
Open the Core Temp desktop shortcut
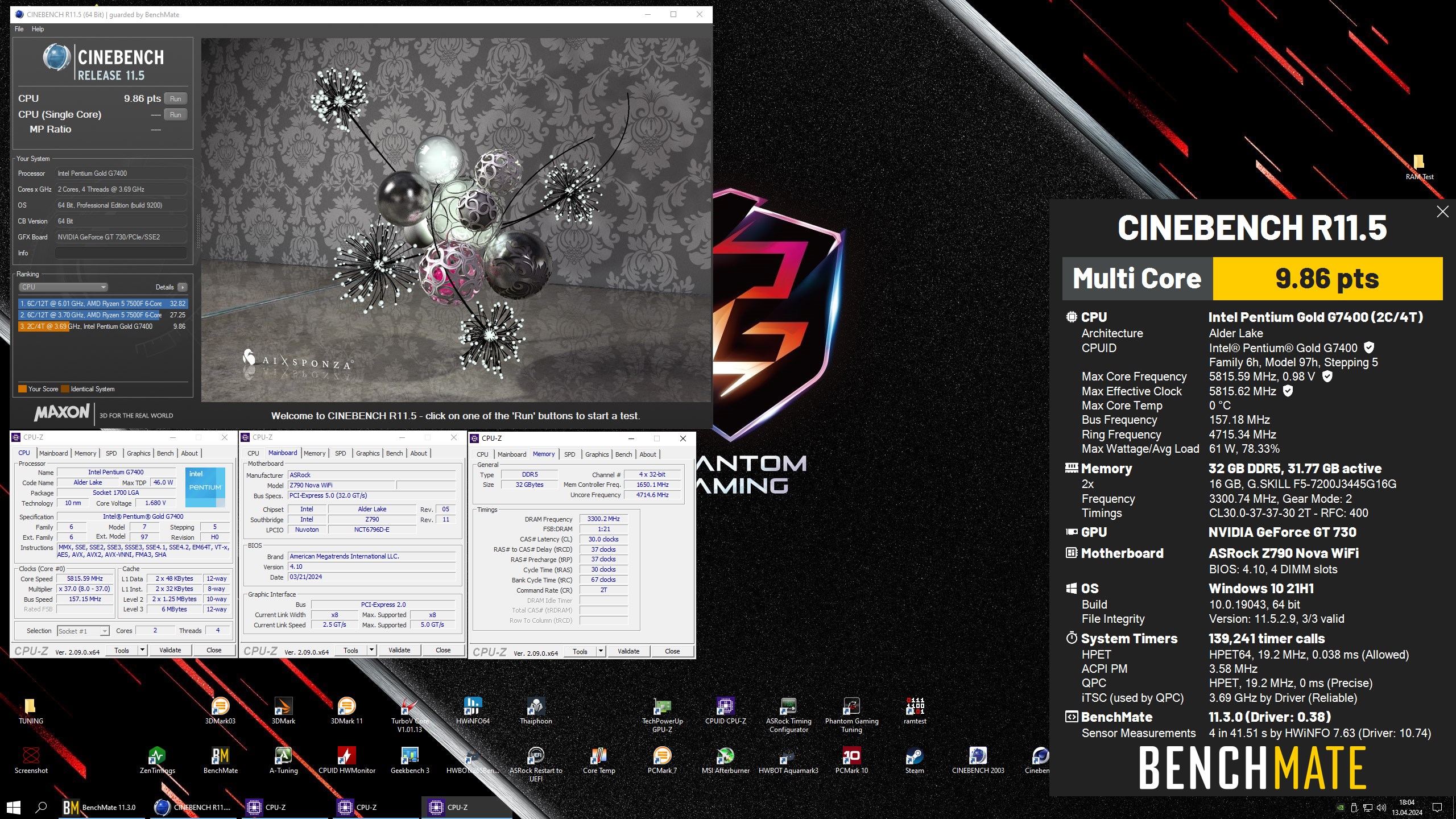pos(599,760)
